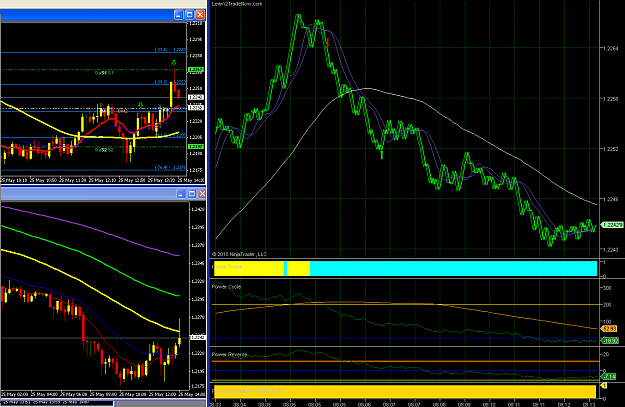Click the 1.2246 price axis label
The image size is (625, 407).
(610, 199)
